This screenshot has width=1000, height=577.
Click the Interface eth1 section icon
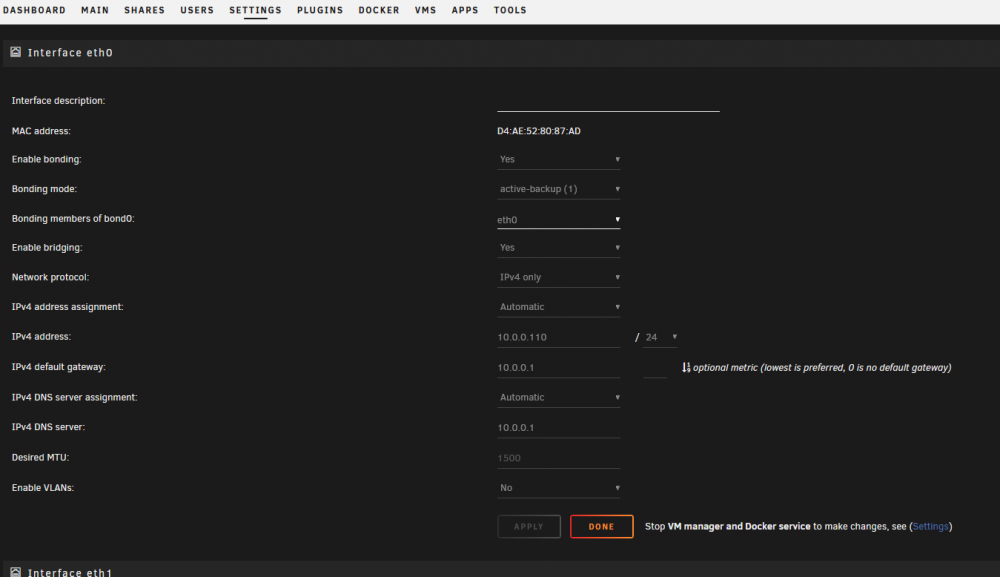(x=15, y=572)
